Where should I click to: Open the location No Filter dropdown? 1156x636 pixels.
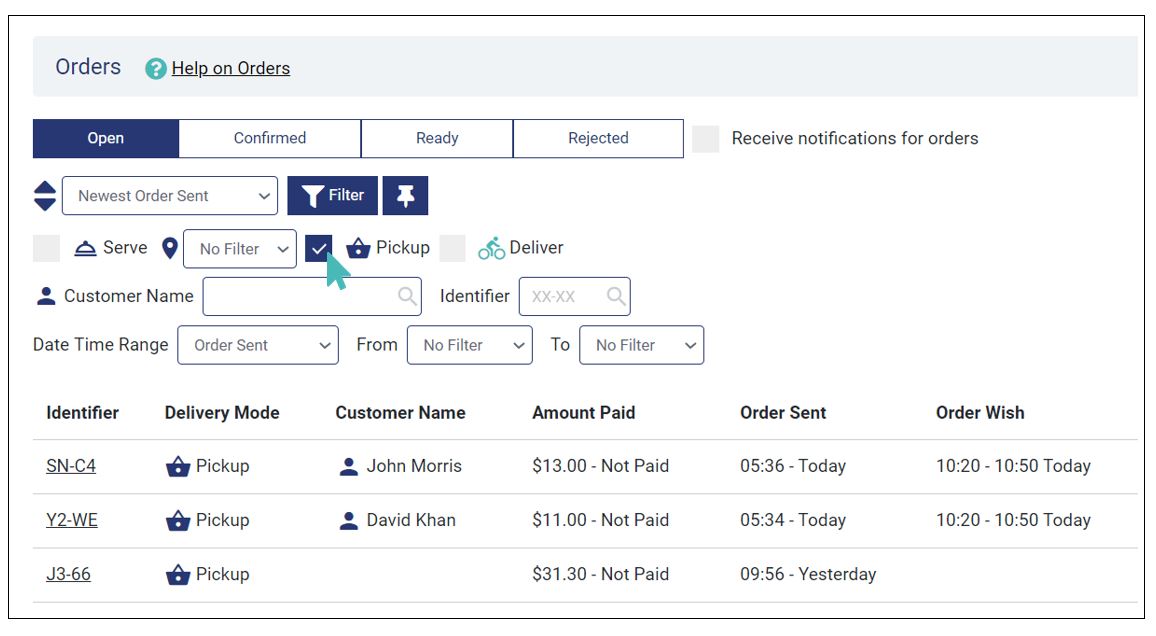coord(240,249)
